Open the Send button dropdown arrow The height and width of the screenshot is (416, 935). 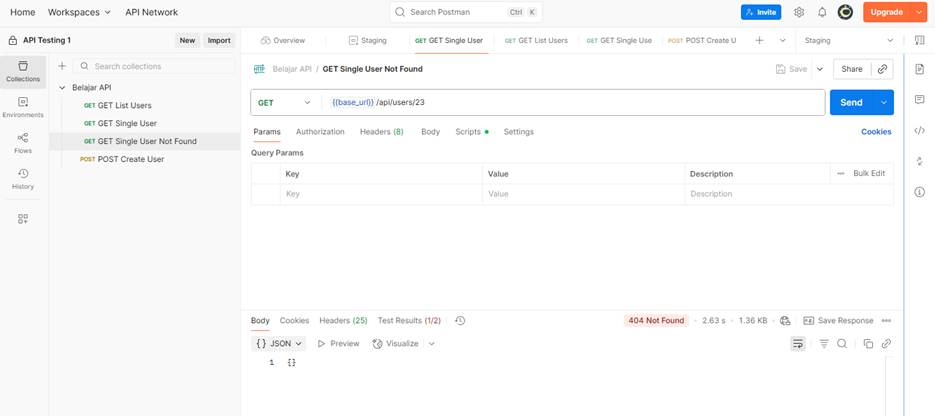click(x=884, y=103)
